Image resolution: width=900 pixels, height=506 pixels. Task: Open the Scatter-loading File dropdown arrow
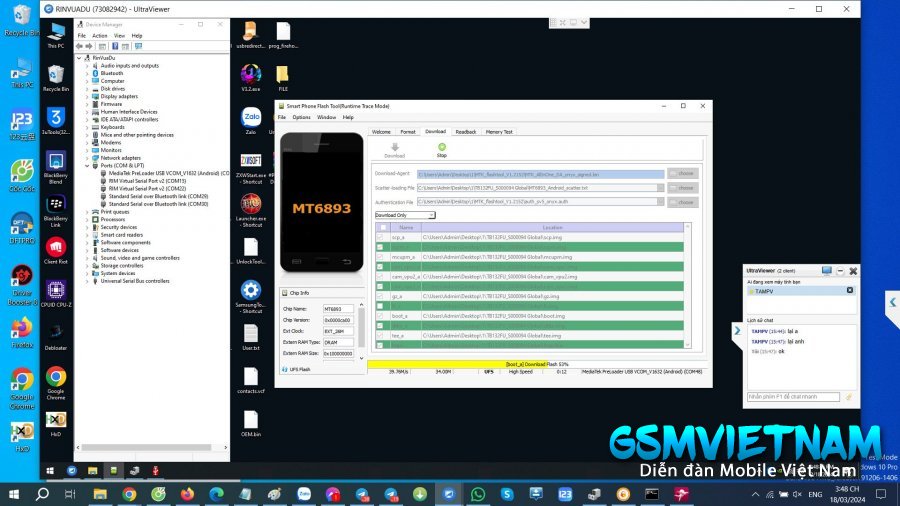click(x=661, y=188)
